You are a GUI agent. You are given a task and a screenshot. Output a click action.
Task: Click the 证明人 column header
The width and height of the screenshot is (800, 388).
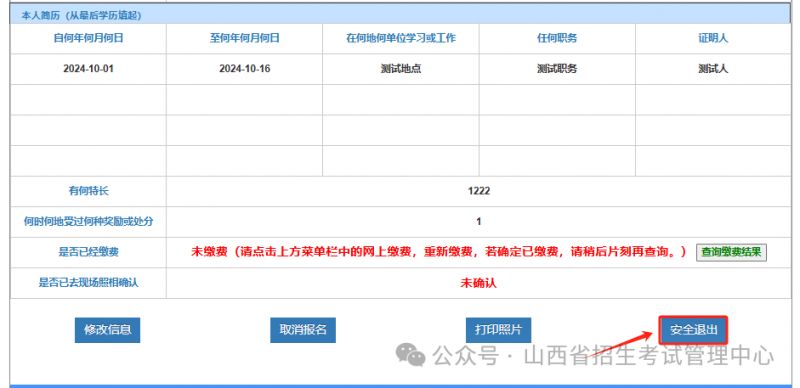click(x=713, y=38)
